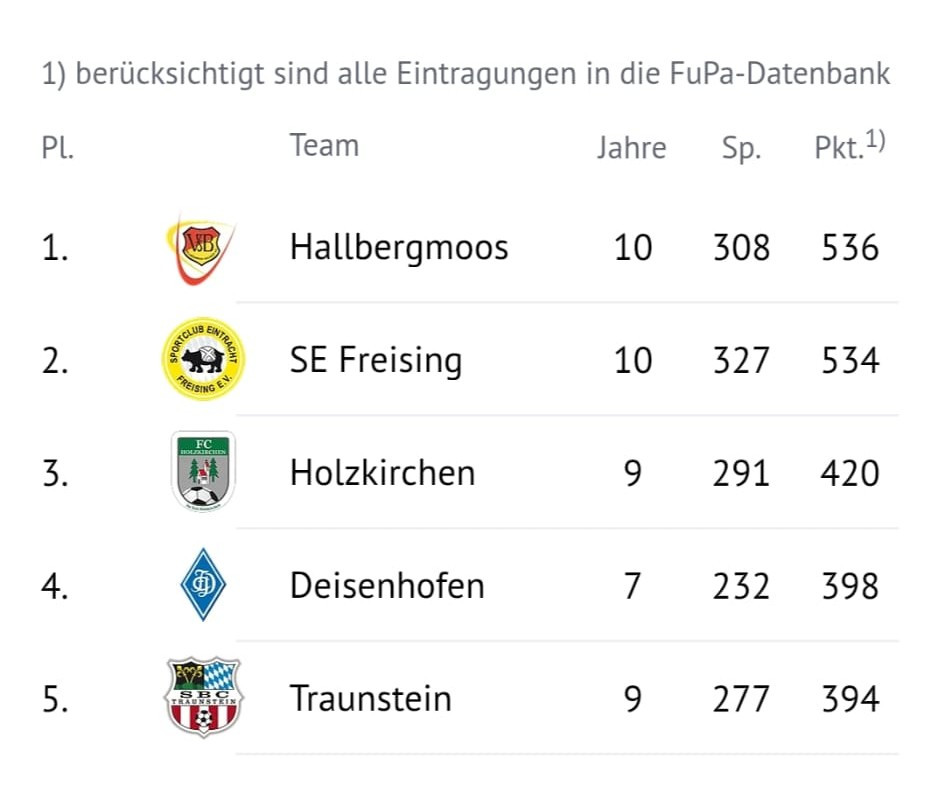Open the Hallbergmoos team page
Viewport: 945px width, 789px height.
coord(399,247)
